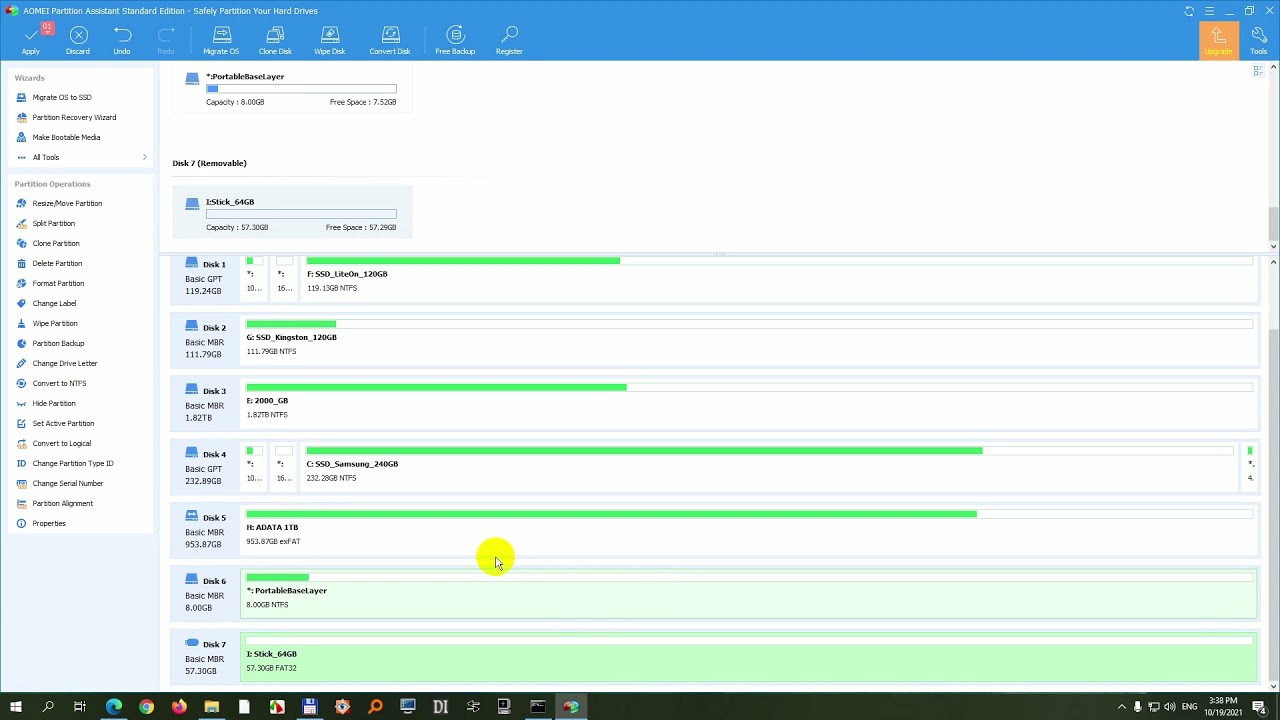Open Firefox from taskbar

(x=179, y=707)
